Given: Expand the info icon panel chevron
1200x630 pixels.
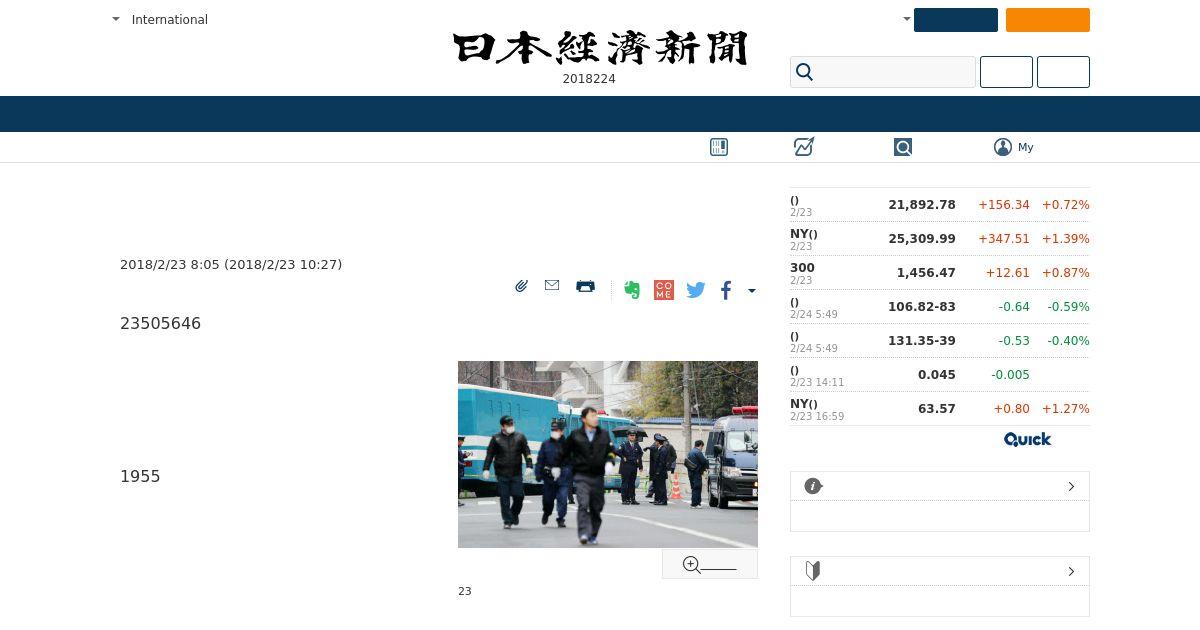Looking at the screenshot, I should tap(1071, 486).
